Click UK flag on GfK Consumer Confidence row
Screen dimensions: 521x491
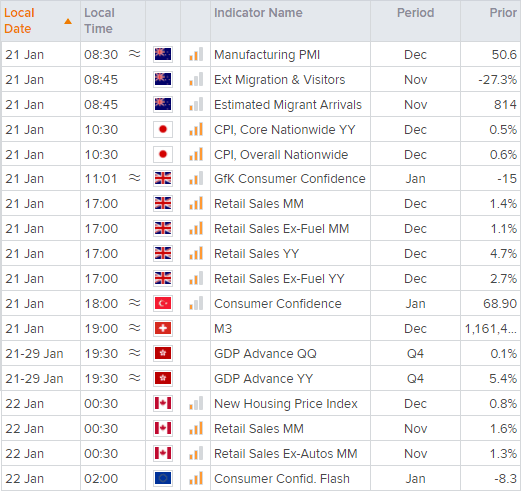pyautogui.click(x=163, y=178)
